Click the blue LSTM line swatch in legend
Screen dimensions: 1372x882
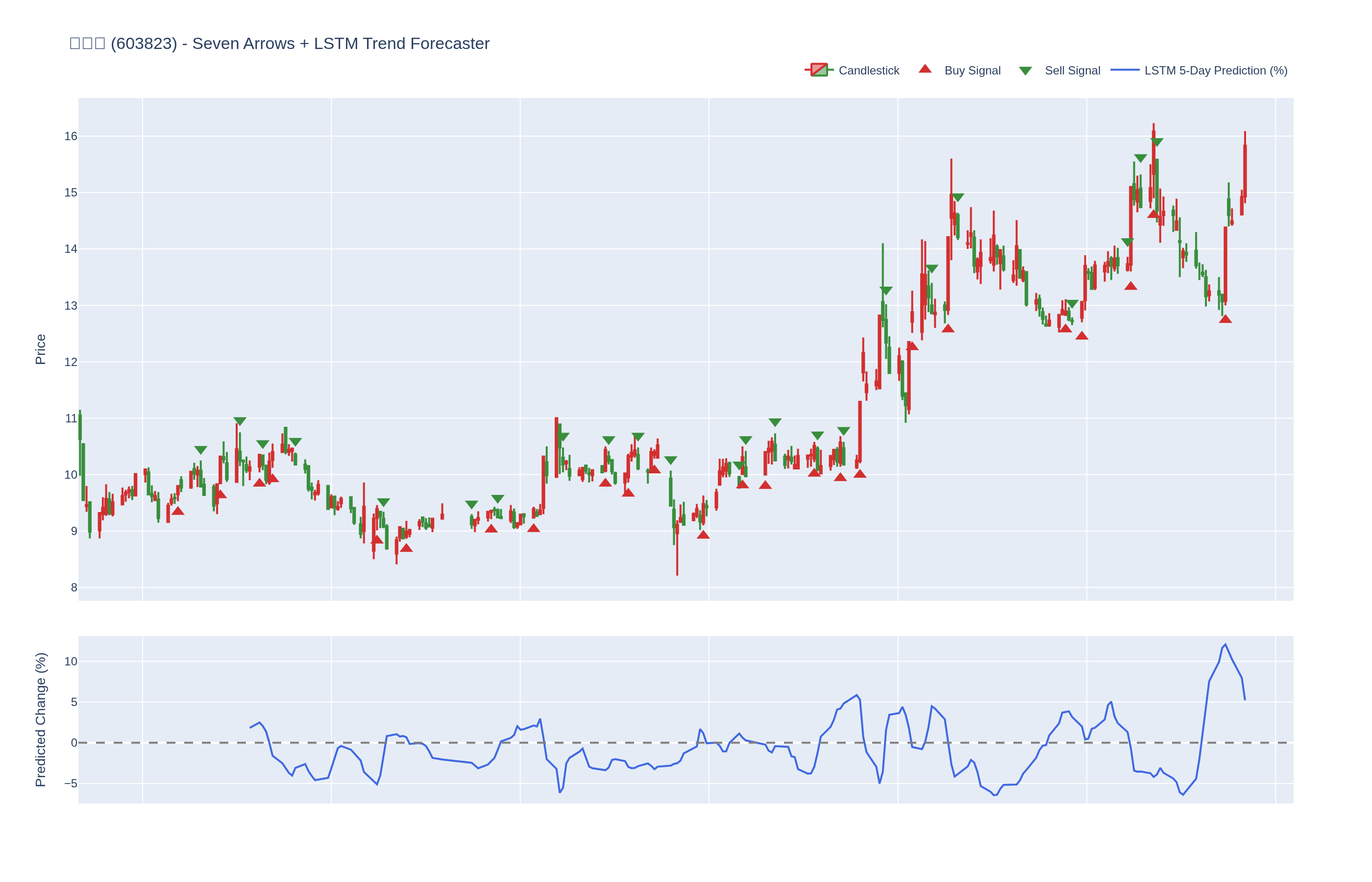(1125, 71)
